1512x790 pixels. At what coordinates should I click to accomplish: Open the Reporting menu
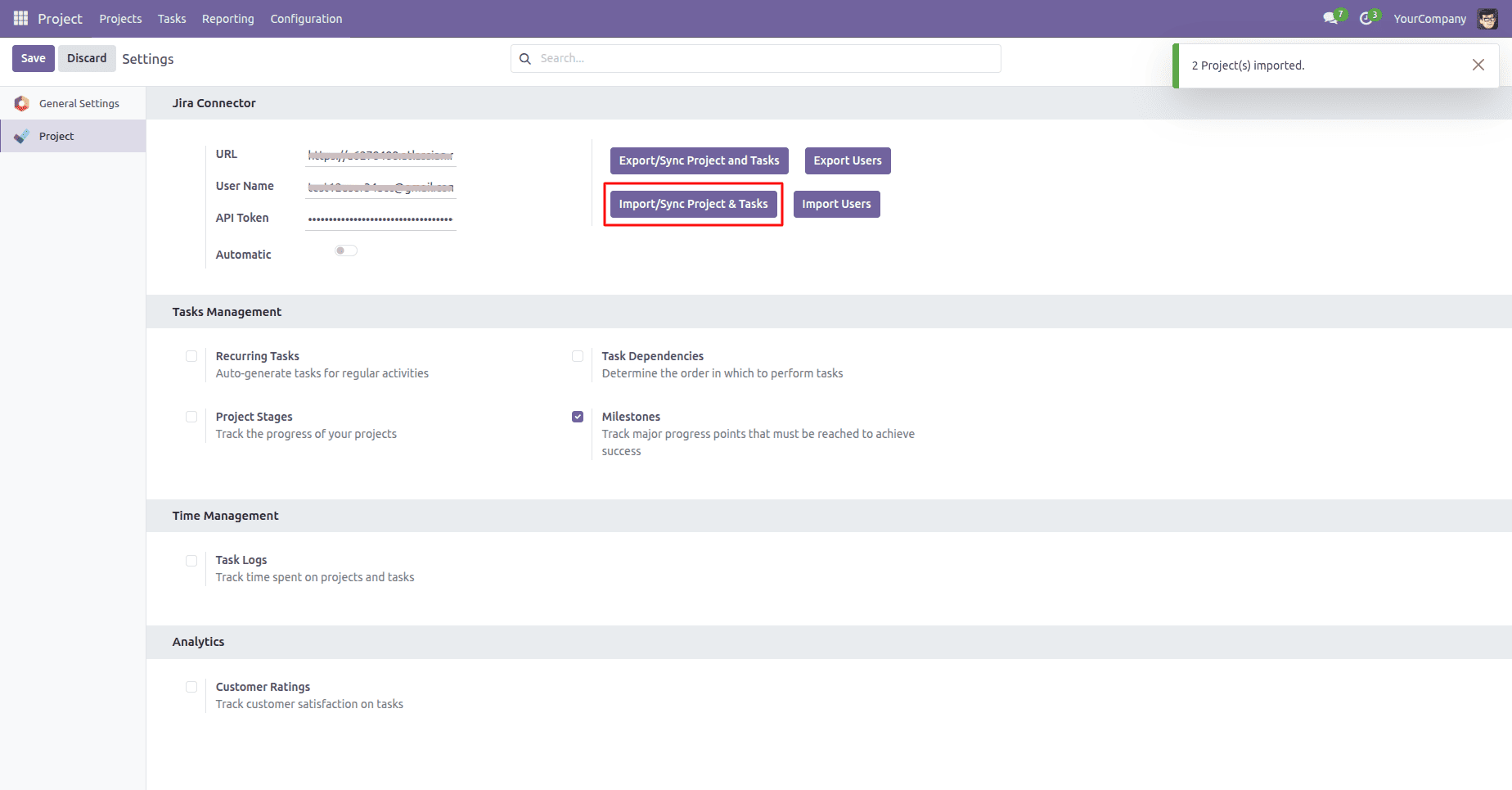228,18
